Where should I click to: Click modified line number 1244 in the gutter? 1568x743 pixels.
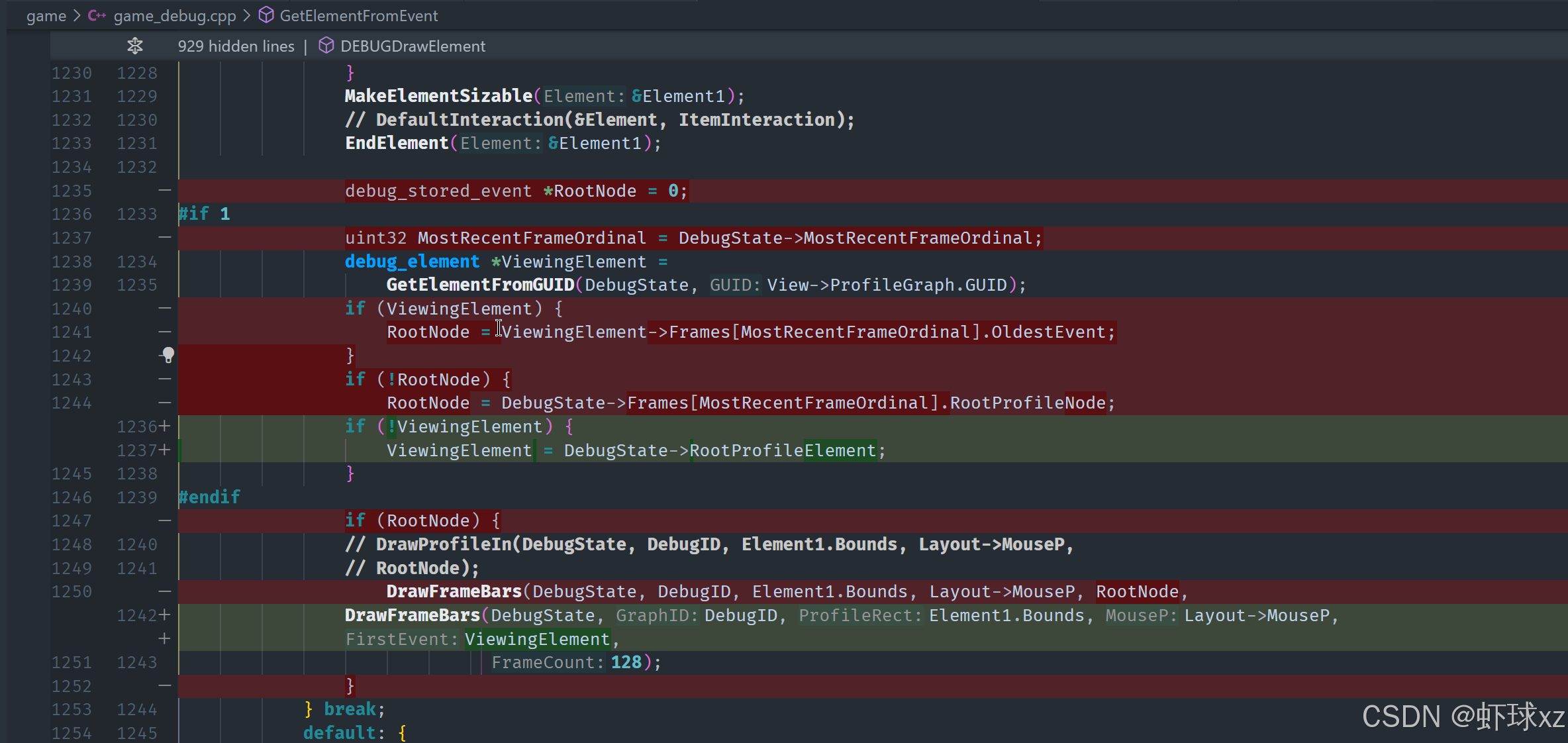[x=137, y=709]
